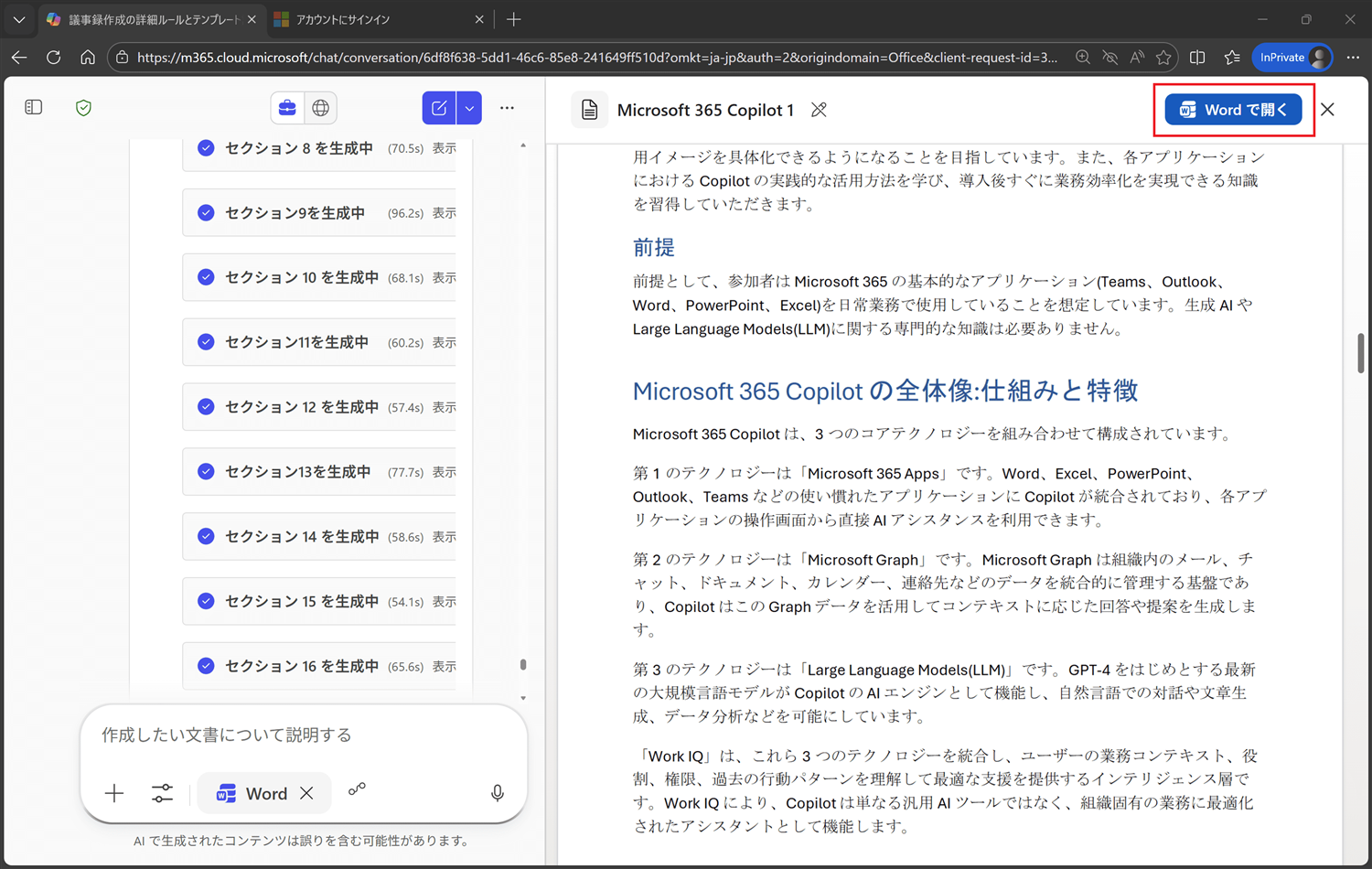
Task: Toggle the conversation sidebar panel
Action: coord(33,107)
